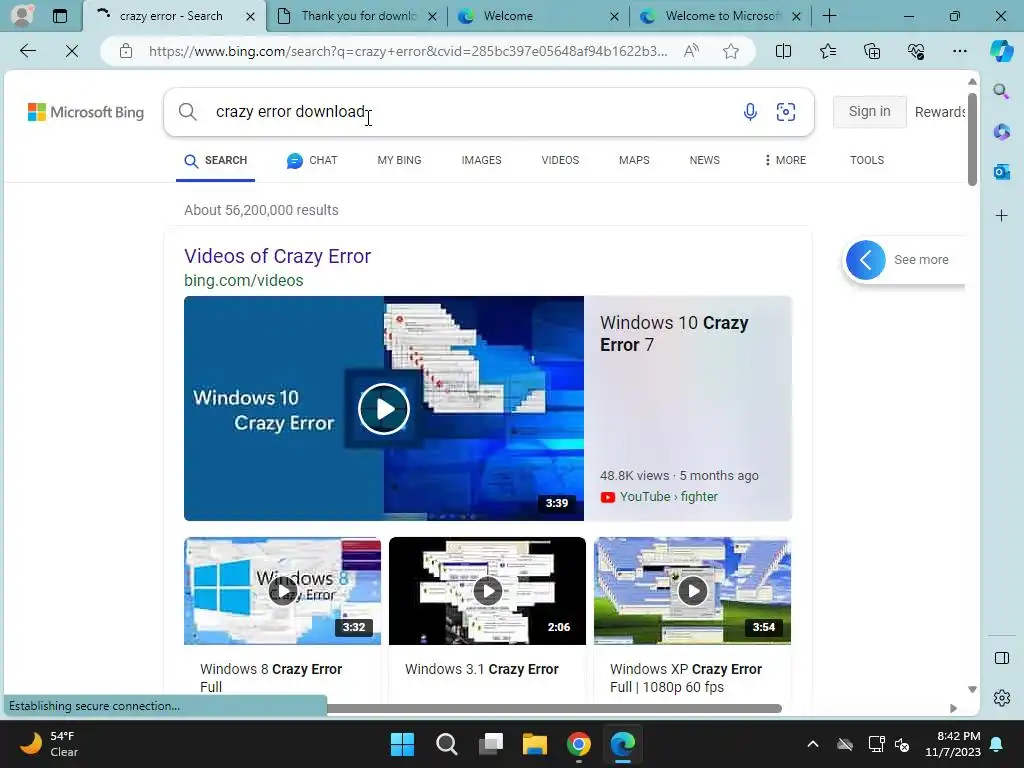1024x768 pixels.
Task: Open File Explorer from taskbar
Action: click(534, 744)
